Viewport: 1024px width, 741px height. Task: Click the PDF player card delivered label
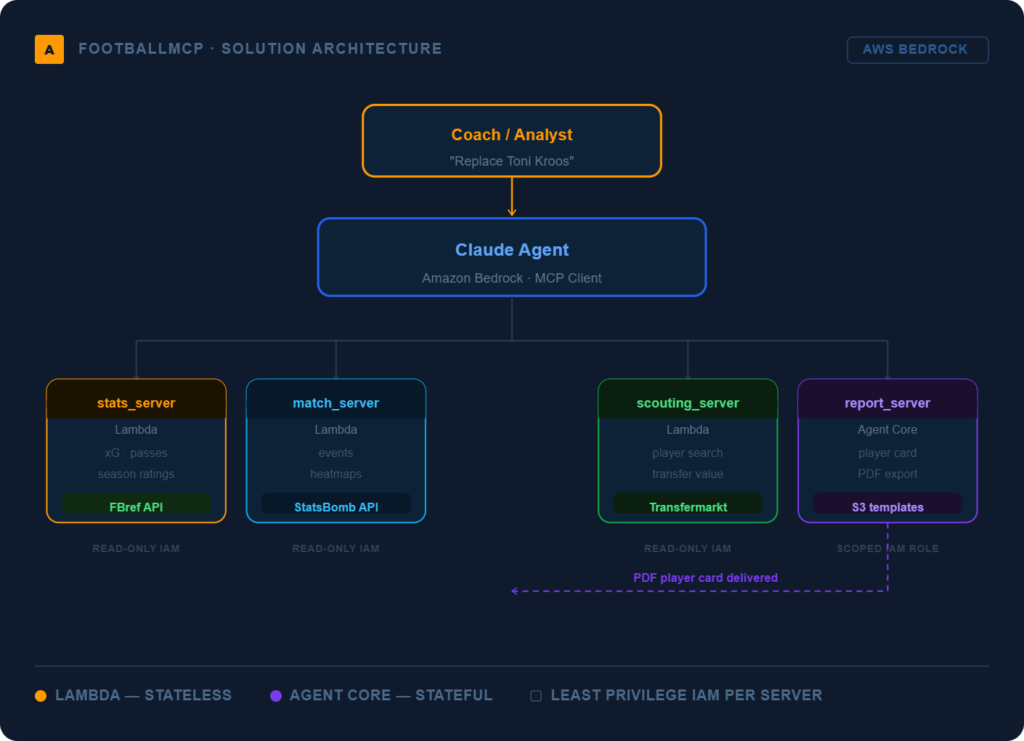point(705,577)
